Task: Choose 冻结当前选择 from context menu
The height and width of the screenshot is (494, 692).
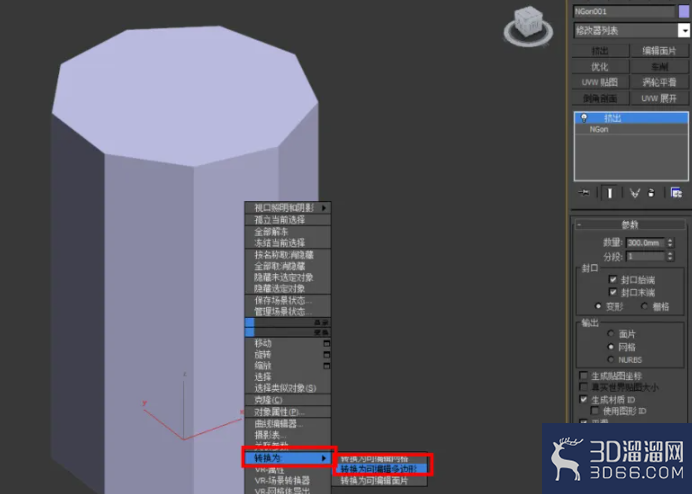Action: 288,242
